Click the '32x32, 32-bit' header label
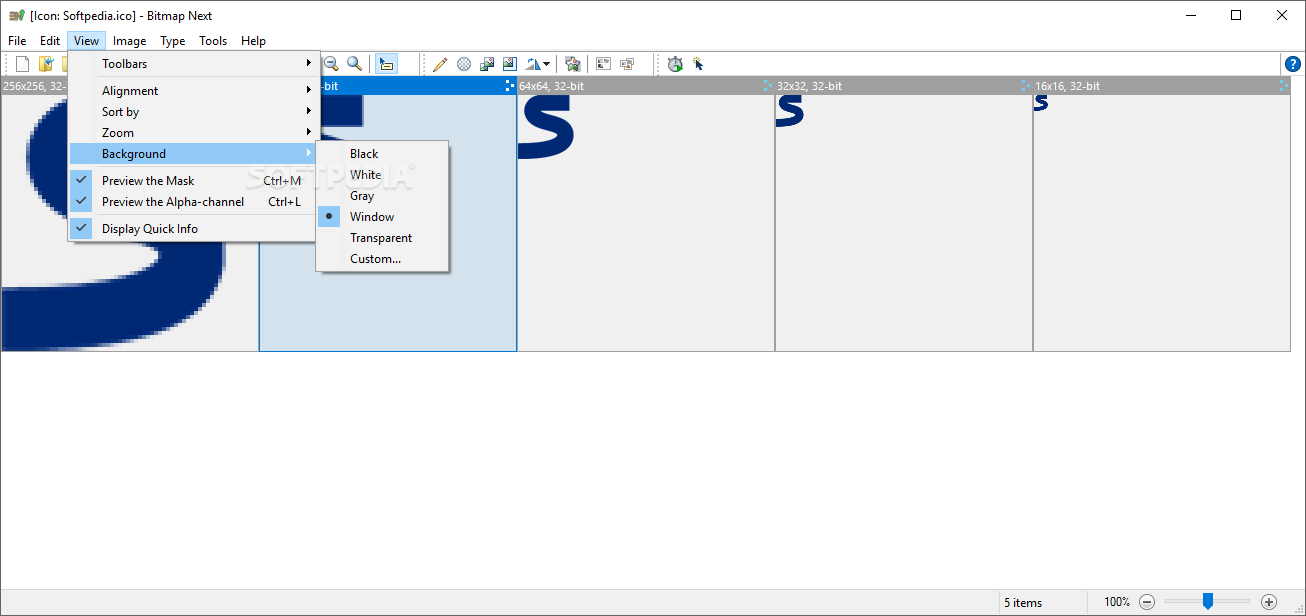This screenshot has width=1306, height=616. [810, 86]
